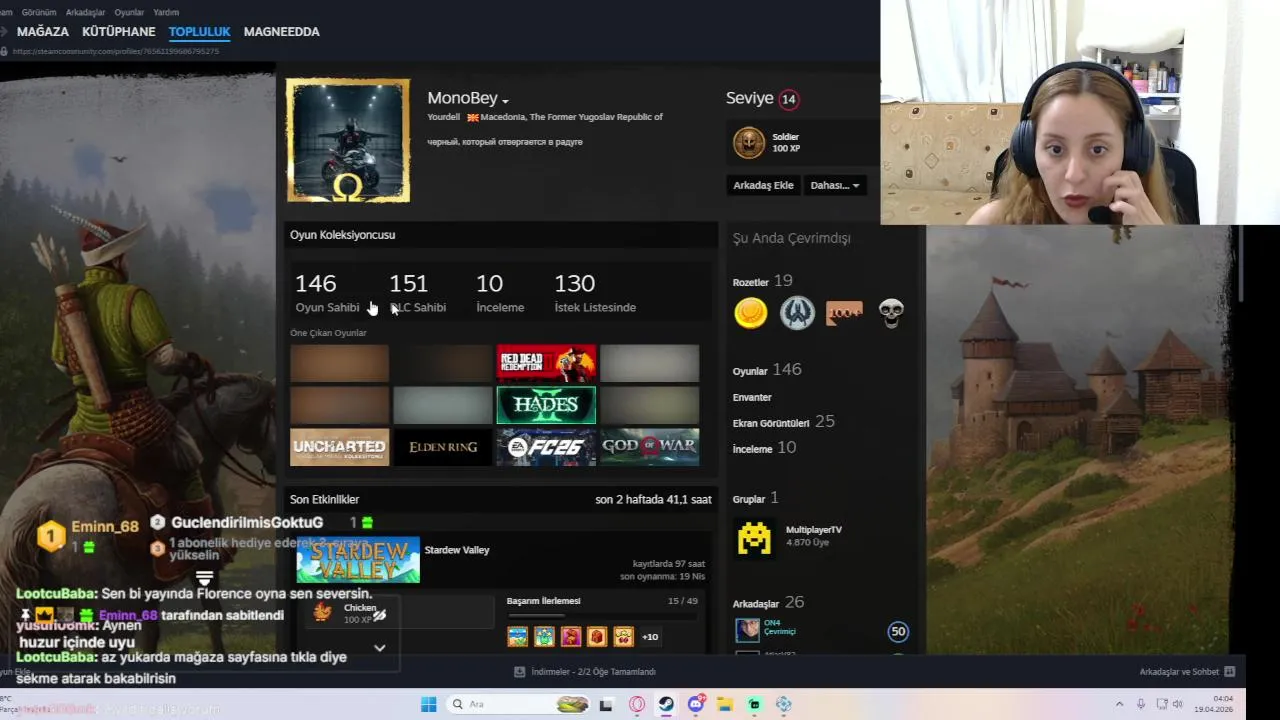This screenshot has height=720, width=1280.
Task: Click the Windows taskbar Ara search box
Action: coord(517,704)
